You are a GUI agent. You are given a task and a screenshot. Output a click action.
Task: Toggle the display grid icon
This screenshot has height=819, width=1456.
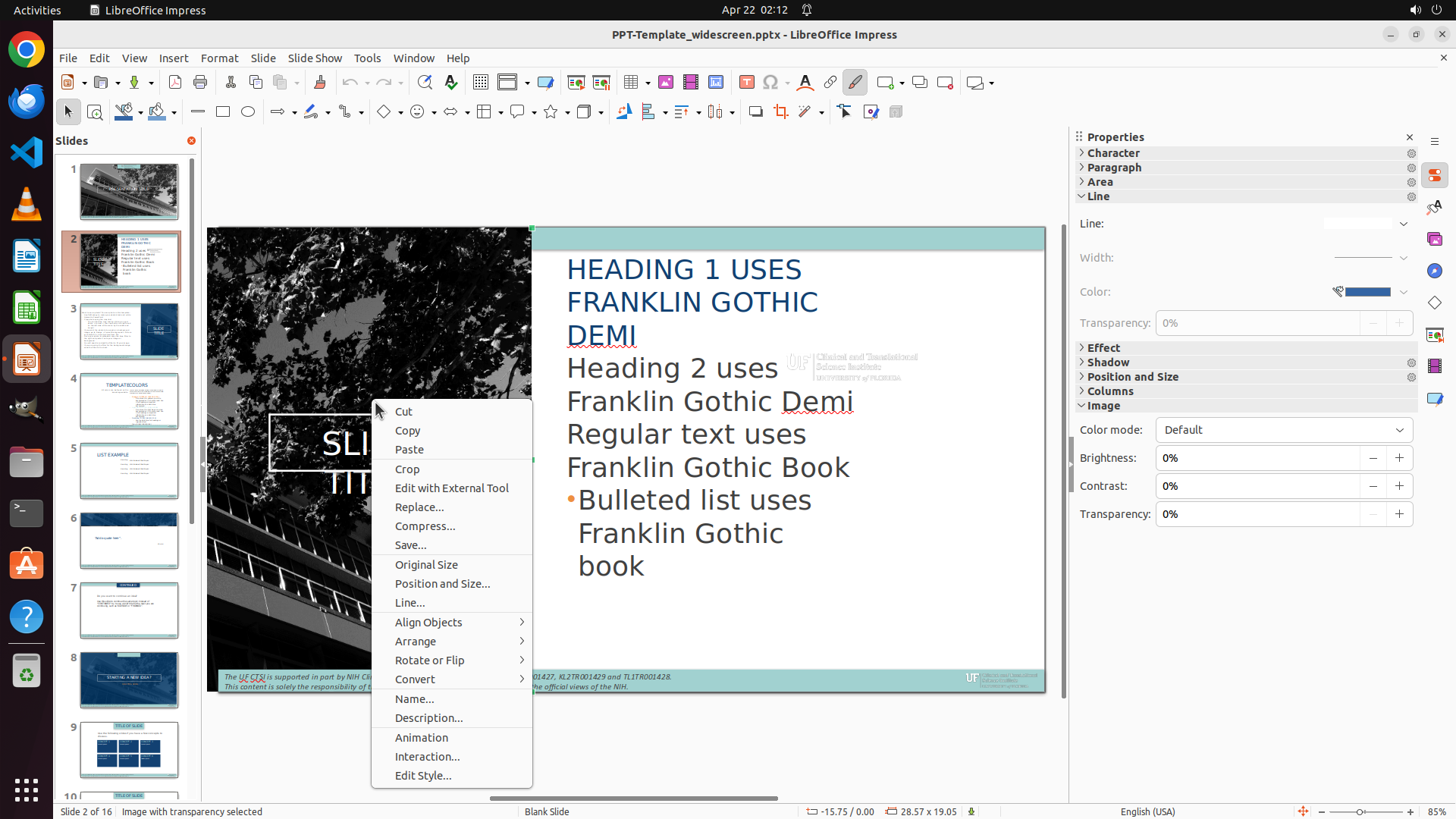tap(480, 83)
